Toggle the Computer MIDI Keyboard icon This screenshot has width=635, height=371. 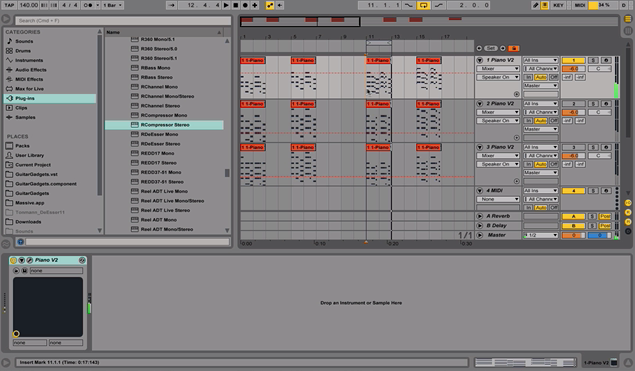click(x=545, y=5)
